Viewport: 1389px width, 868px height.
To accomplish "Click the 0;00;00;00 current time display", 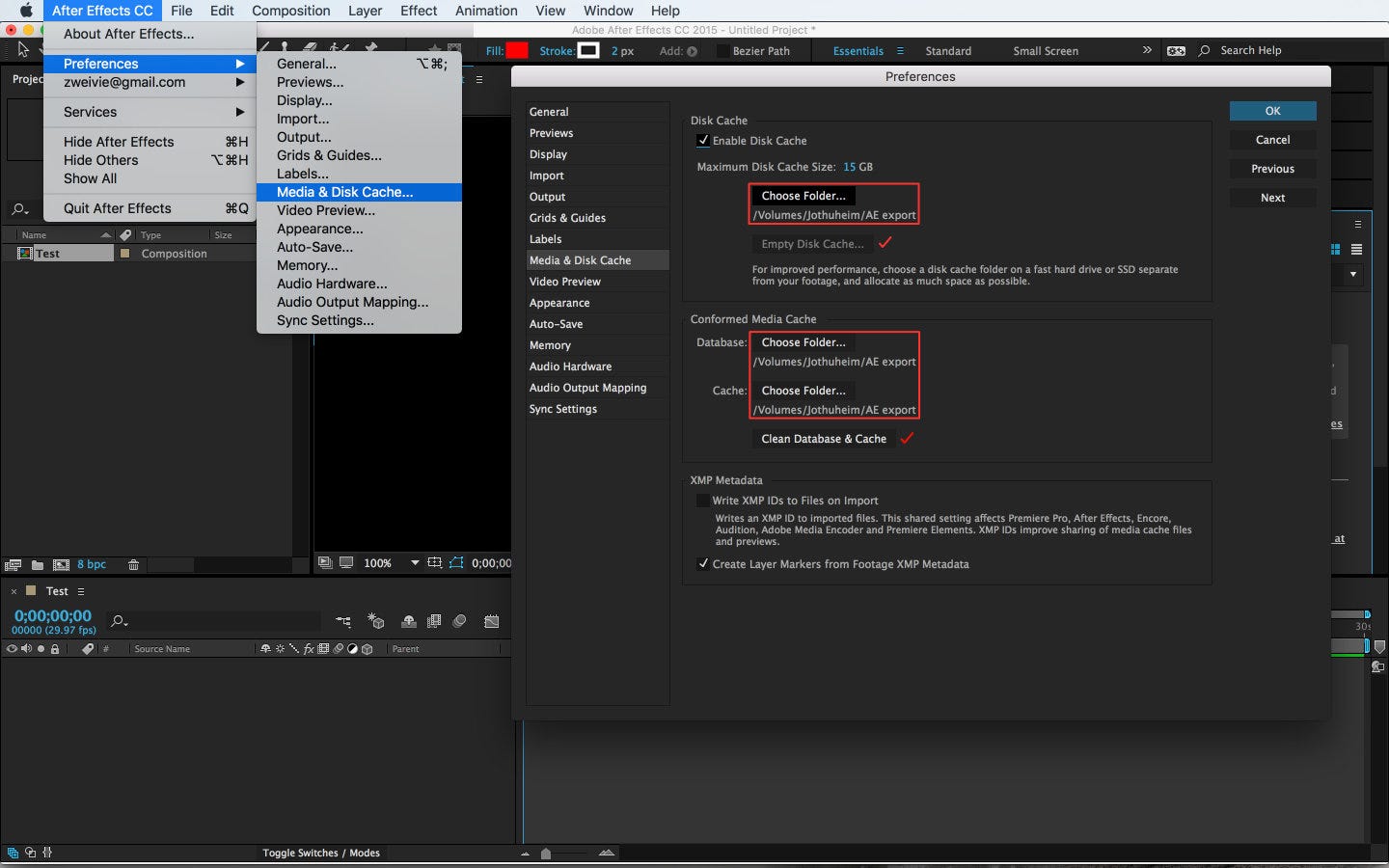I will [x=53, y=615].
